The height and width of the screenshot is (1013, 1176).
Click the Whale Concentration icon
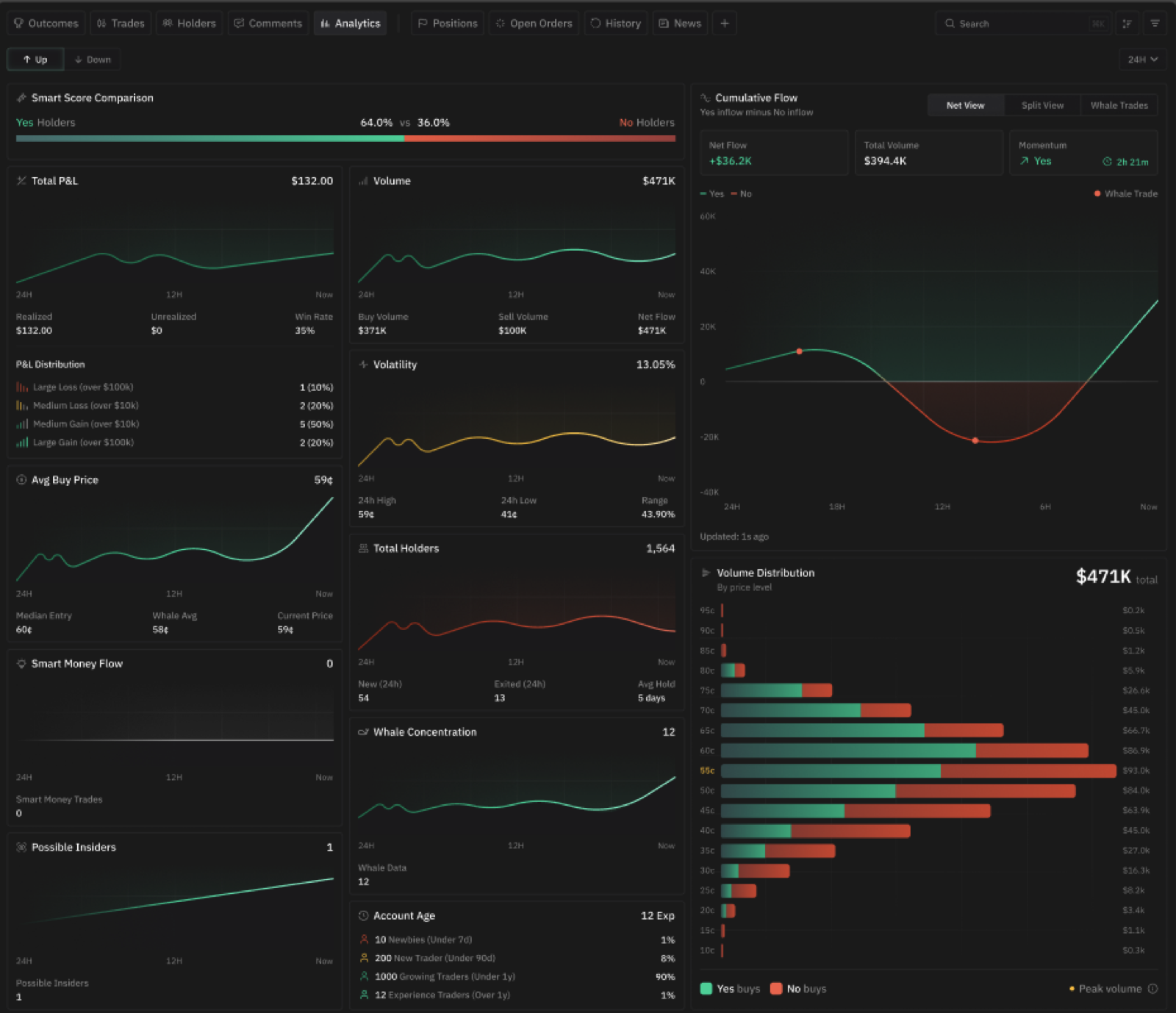[x=363, y=732]
